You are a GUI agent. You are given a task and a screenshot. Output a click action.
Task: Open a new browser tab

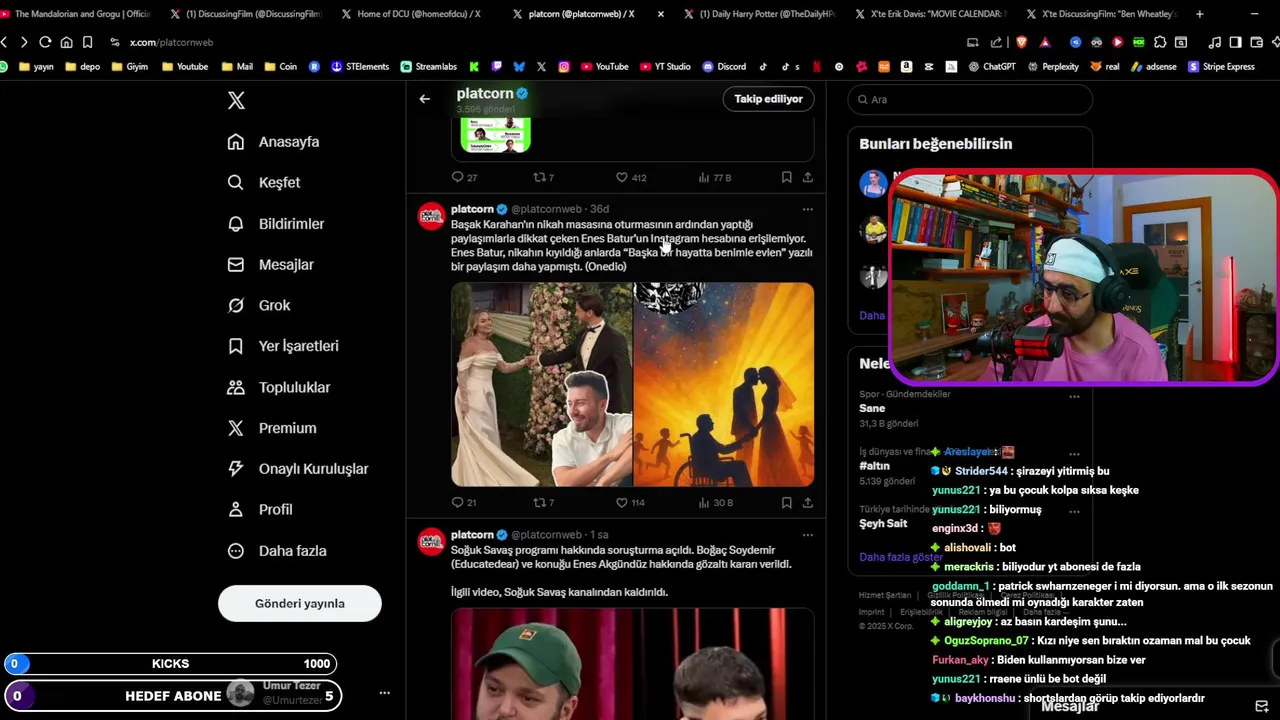pyautogui.click(x=1200, y=14)
